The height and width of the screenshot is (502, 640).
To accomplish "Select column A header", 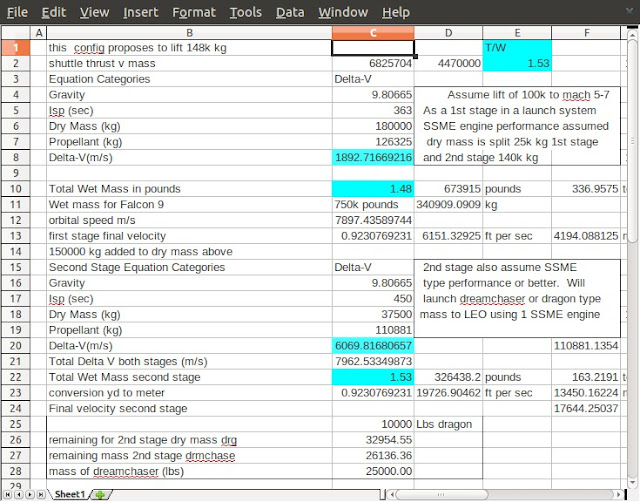I will click(38, 33).
